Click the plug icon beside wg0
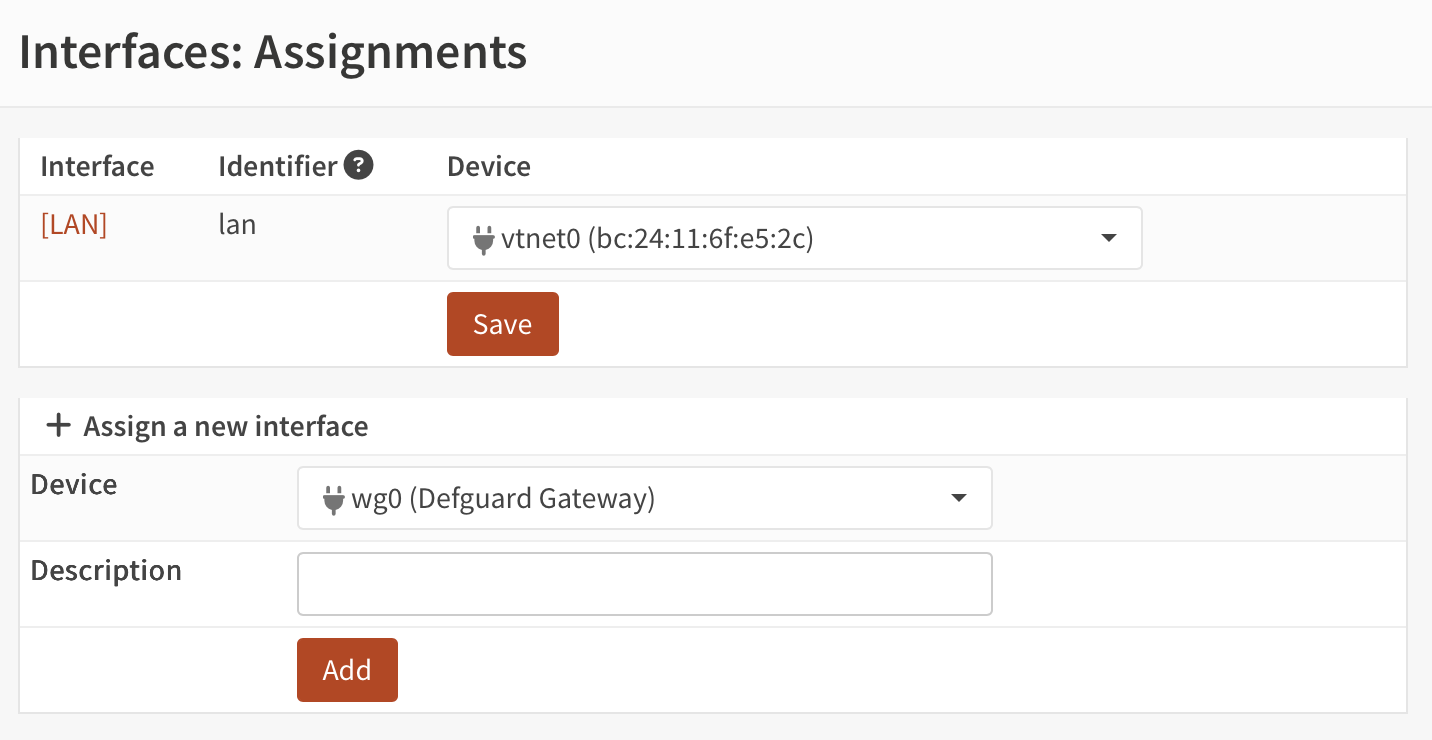The height and width of the screenshot is (740, 1432). [333, 498]
